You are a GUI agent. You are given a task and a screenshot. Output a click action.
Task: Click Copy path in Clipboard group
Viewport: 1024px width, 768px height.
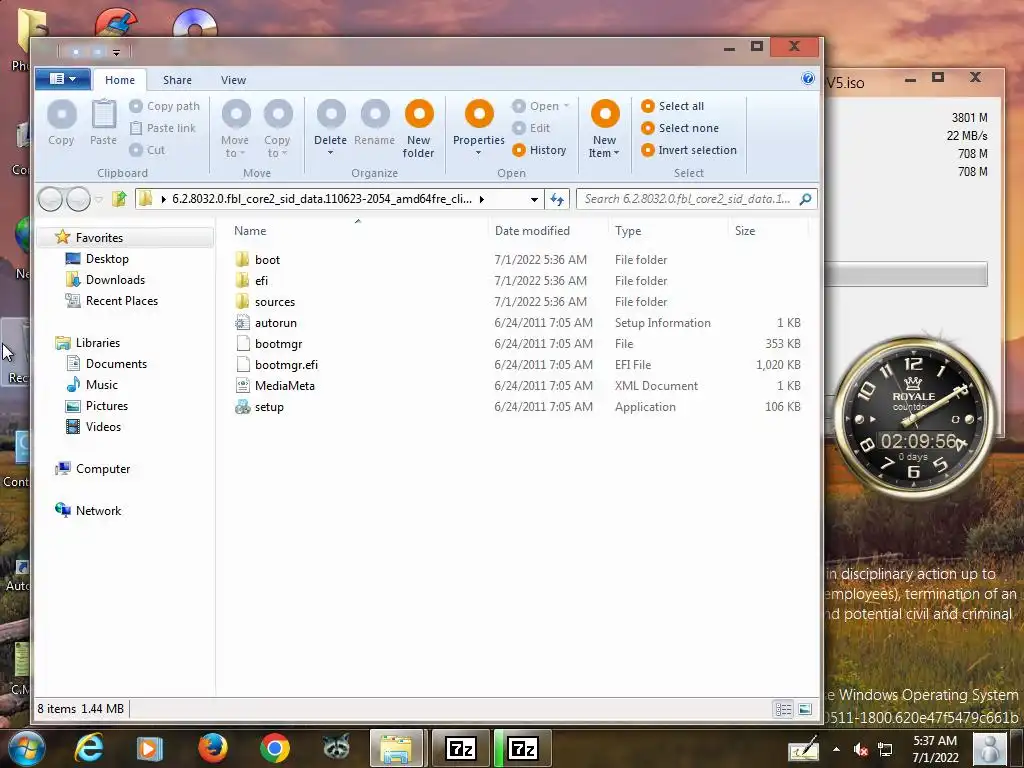[165, 106]
